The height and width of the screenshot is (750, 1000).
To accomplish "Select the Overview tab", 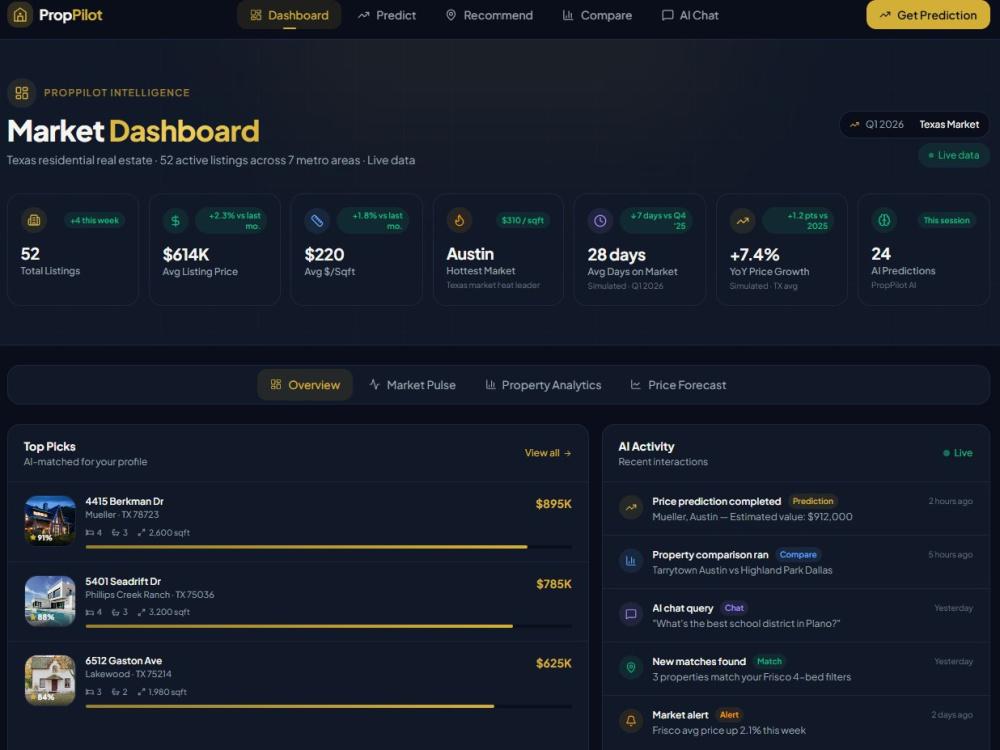I will click(x=305, y=385).
